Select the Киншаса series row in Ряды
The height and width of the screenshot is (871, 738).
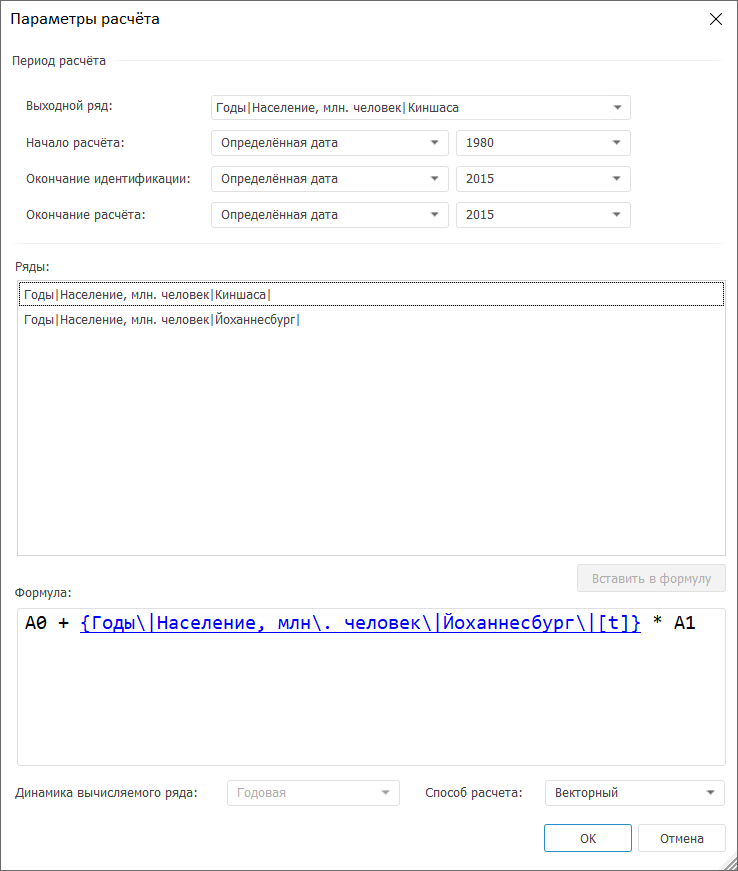tap(371, 294)
